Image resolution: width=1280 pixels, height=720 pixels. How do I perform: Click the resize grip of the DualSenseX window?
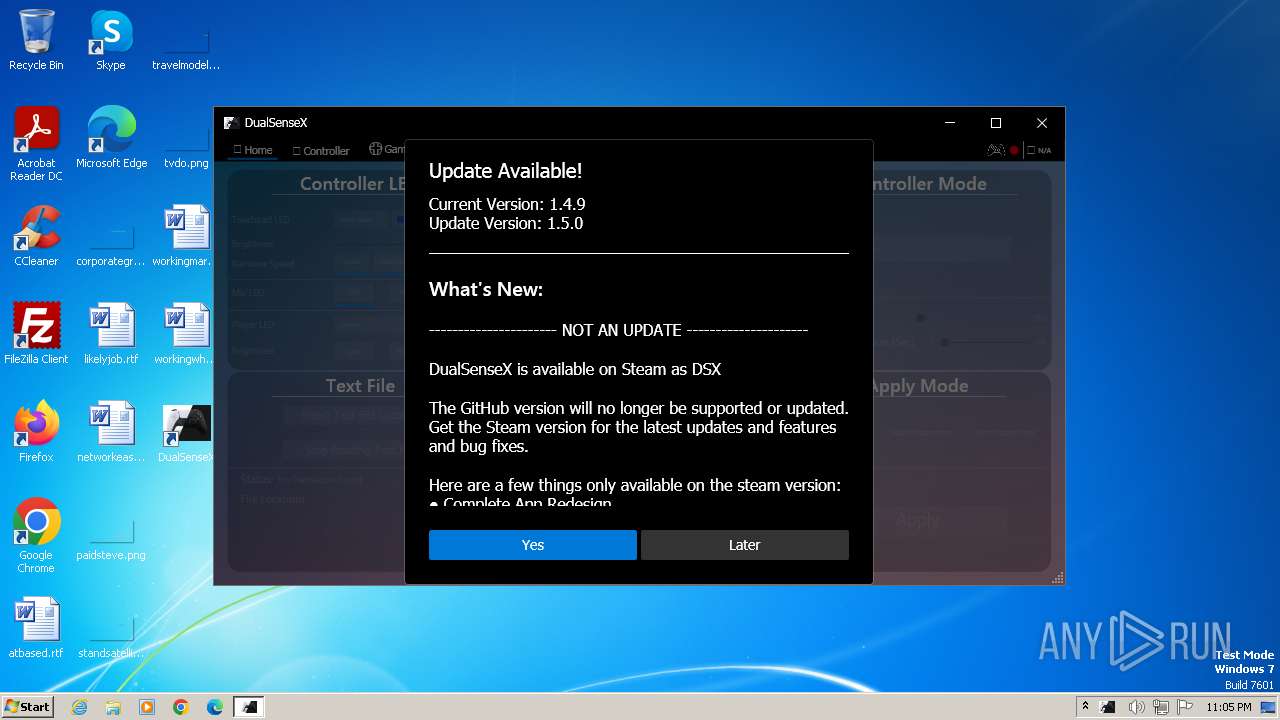click(1057, 578)
